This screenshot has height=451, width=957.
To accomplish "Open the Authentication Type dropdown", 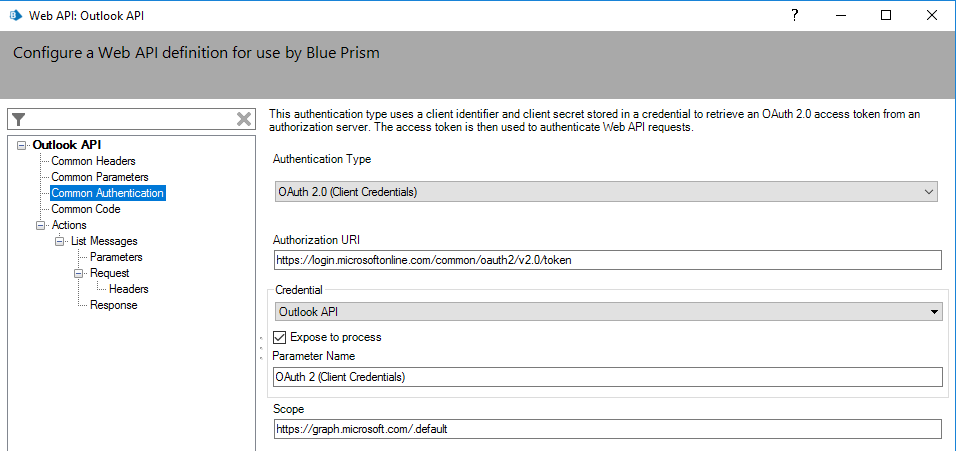I will click(x=606, y=191).
